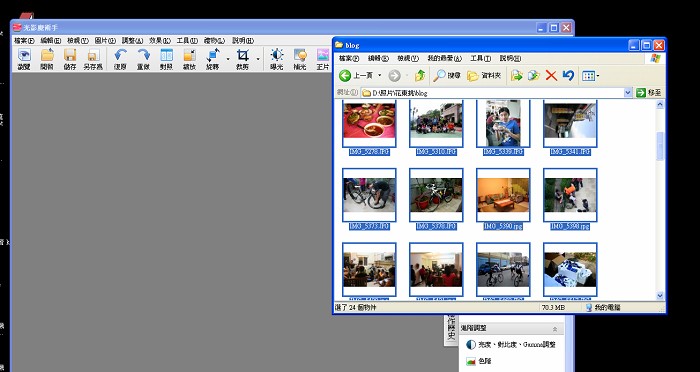This screenshot has height=372, width=700.
Task: Open the 編輯 menu in 光影魔術手
Action: point(50,41)
